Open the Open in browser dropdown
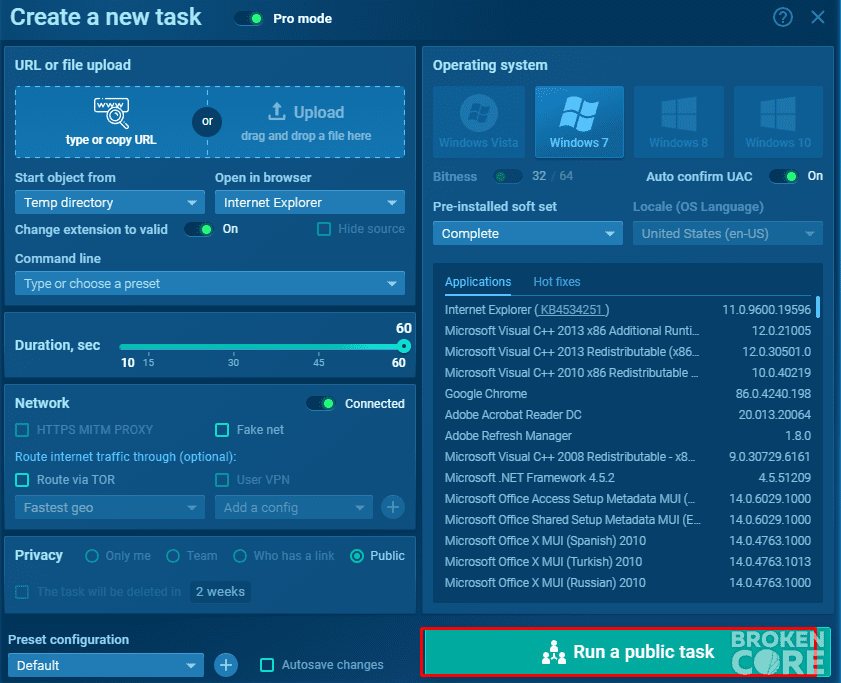Image resolution: width=841 pixels, height=683 pixels. pos(310,203)
